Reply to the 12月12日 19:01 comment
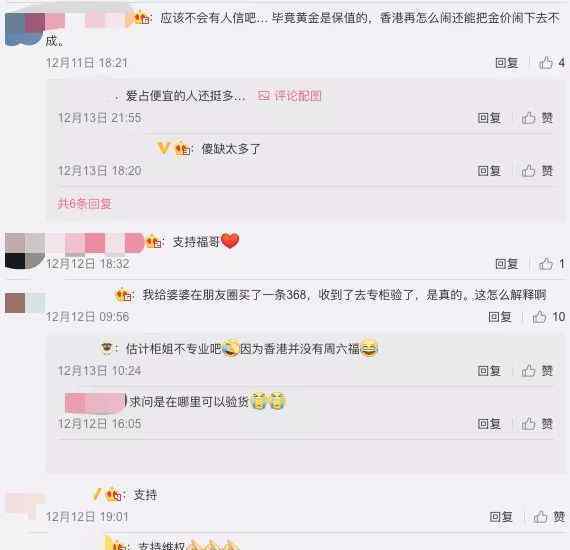The image size is (570, 550). click(501, 517)
